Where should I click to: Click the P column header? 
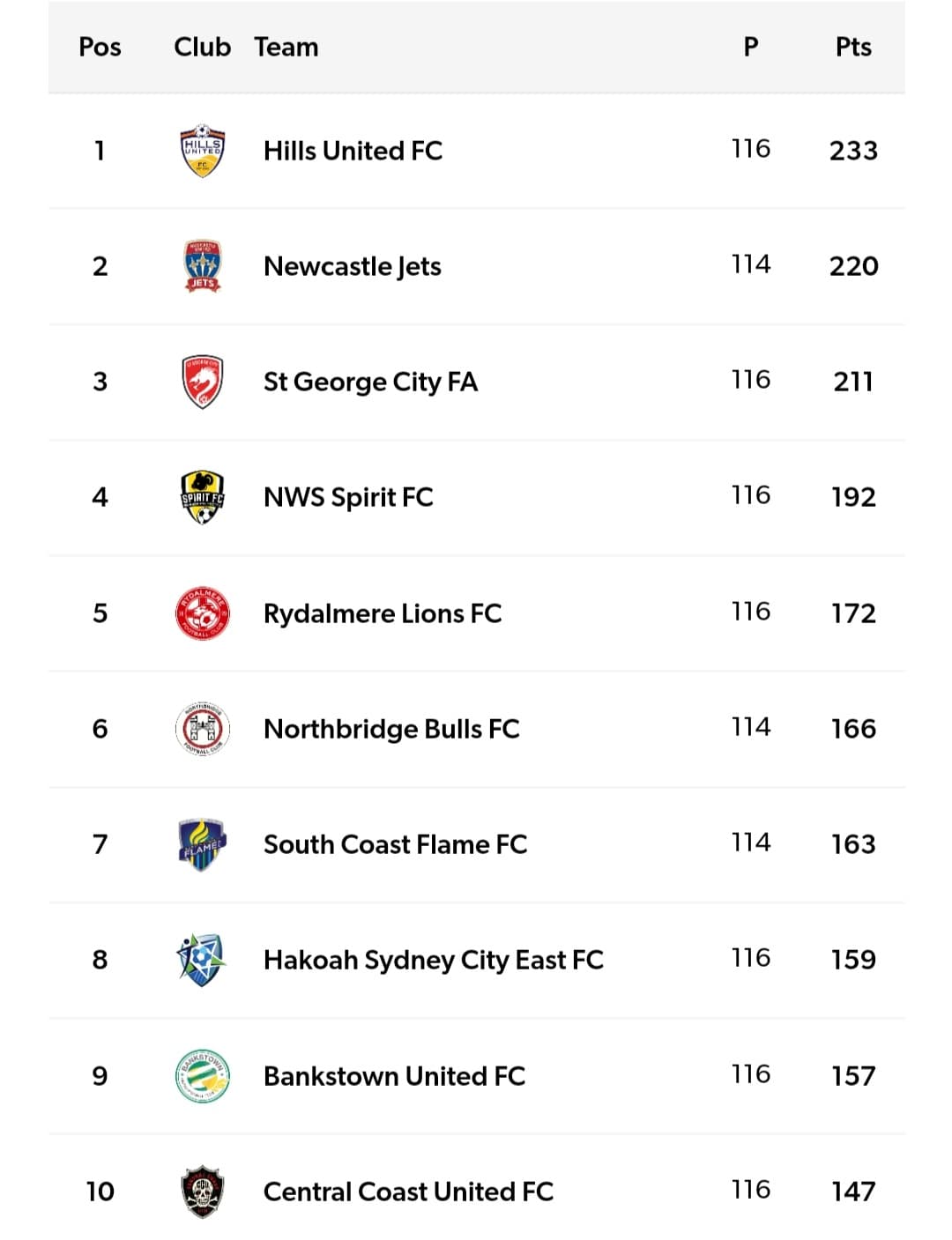click(x=751, y=47)
